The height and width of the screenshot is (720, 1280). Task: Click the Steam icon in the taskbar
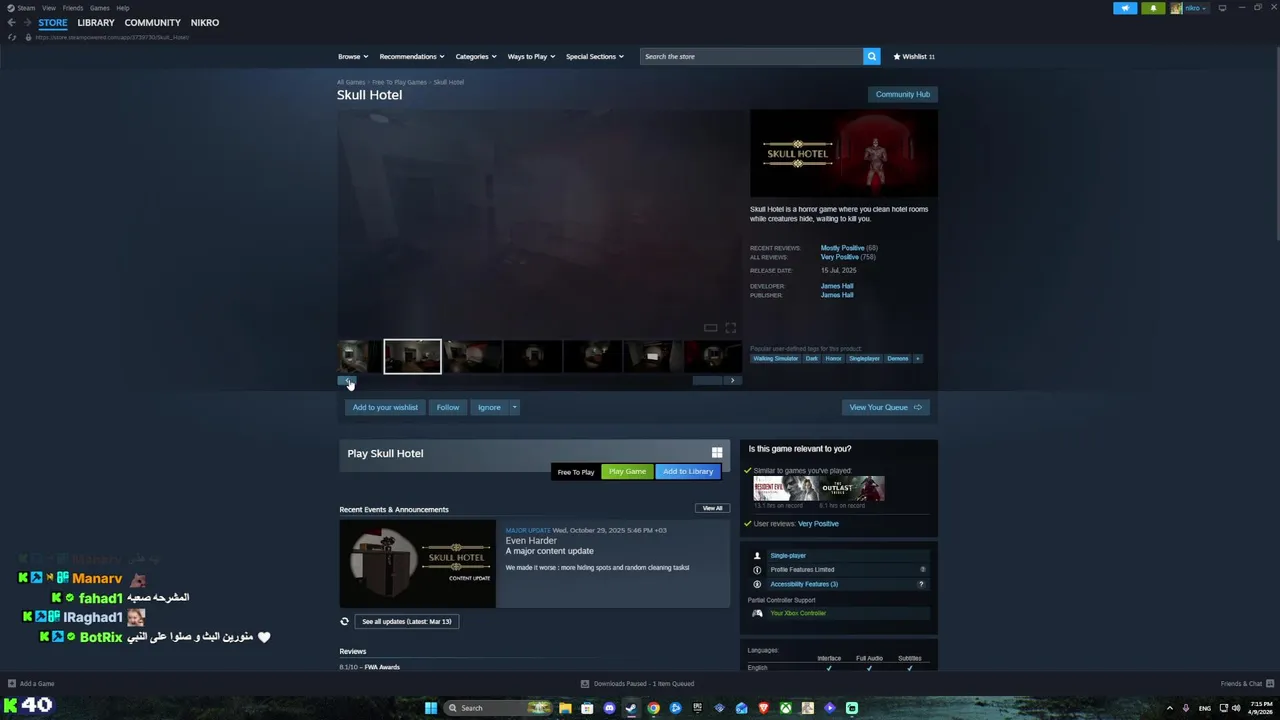(631, 708)
